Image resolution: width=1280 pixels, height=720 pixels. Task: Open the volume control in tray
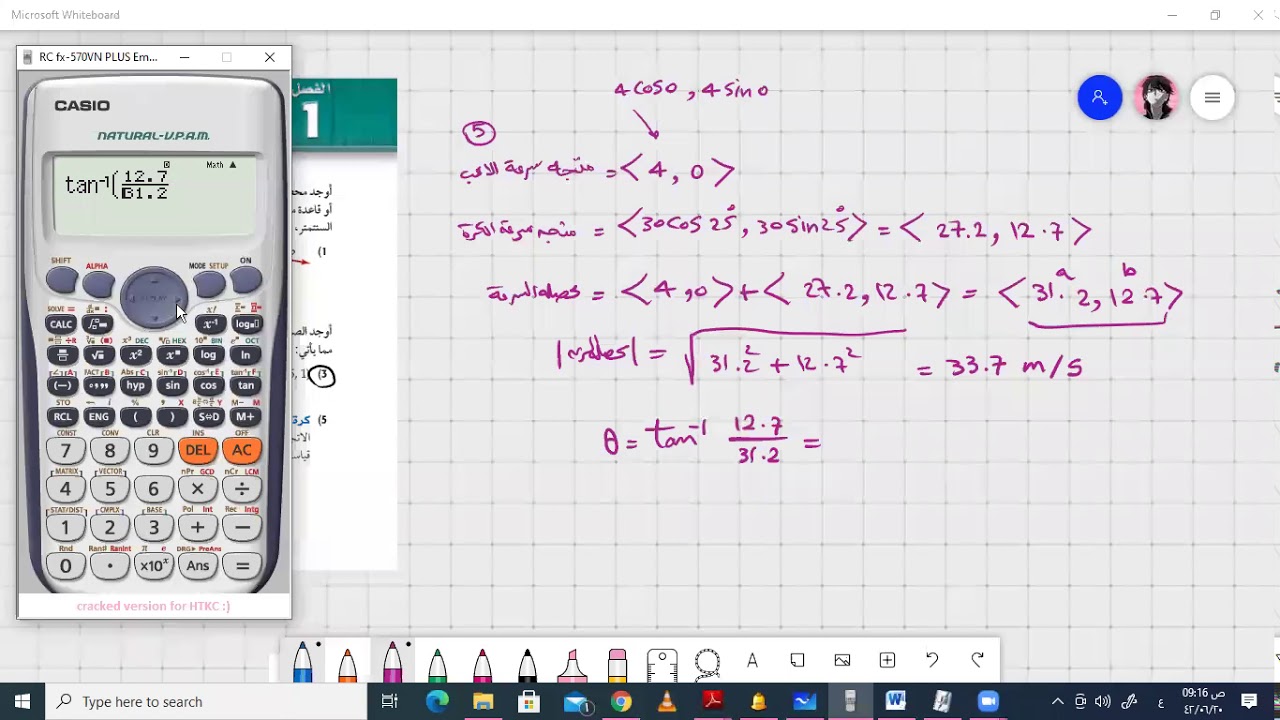click(1103, 702)
